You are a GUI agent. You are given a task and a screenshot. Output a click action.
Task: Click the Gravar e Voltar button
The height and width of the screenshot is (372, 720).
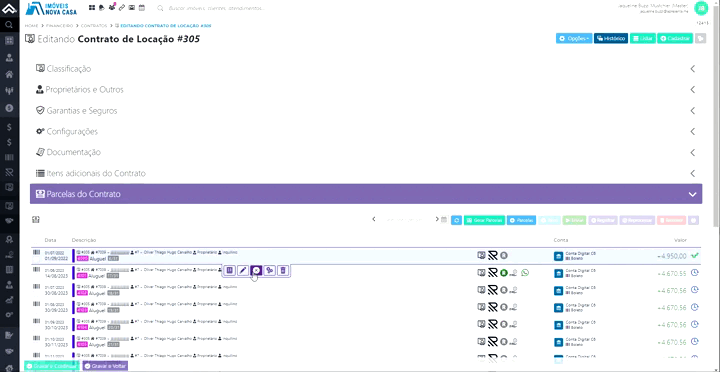pos(105,366)
